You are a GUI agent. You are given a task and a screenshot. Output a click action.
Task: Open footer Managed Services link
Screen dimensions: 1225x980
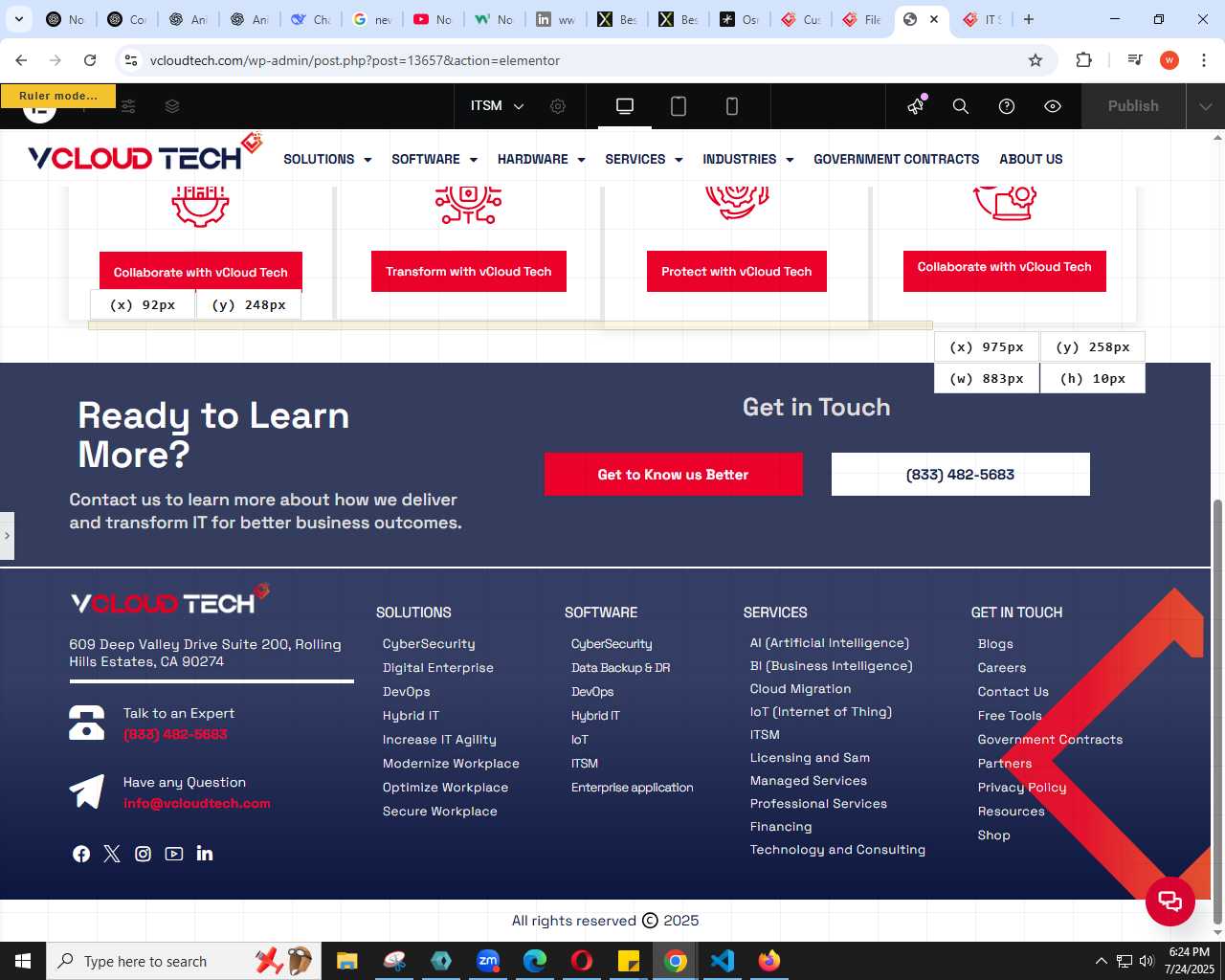coord(809,781)
